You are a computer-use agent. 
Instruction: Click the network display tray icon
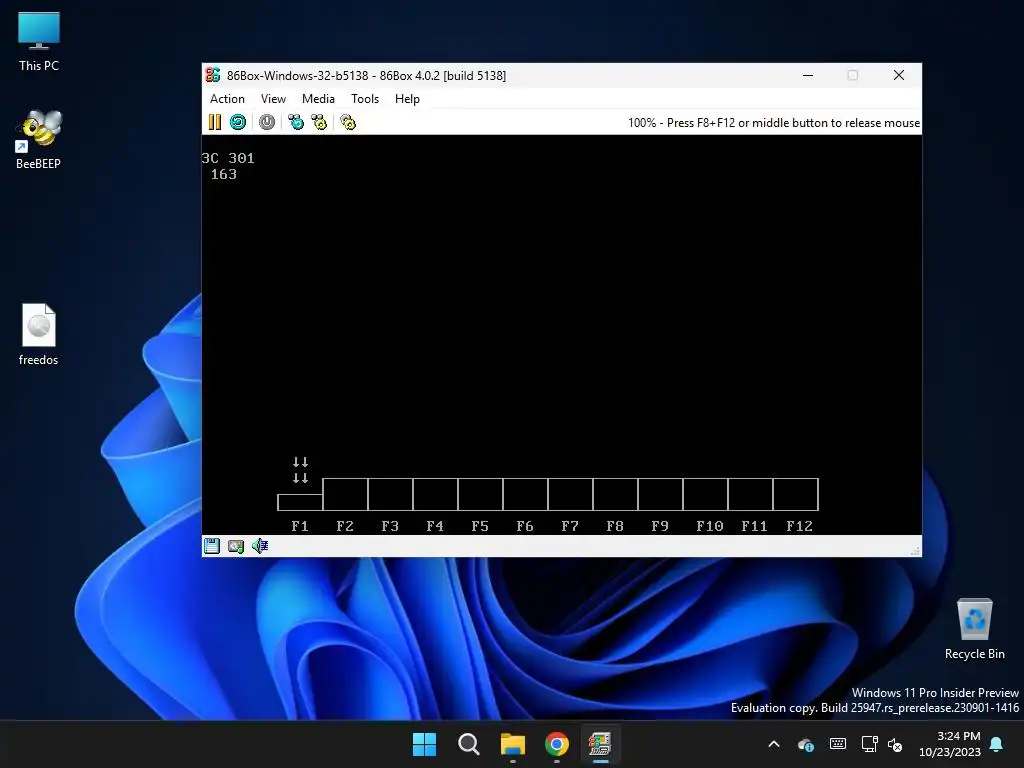(x=869, y=743)
